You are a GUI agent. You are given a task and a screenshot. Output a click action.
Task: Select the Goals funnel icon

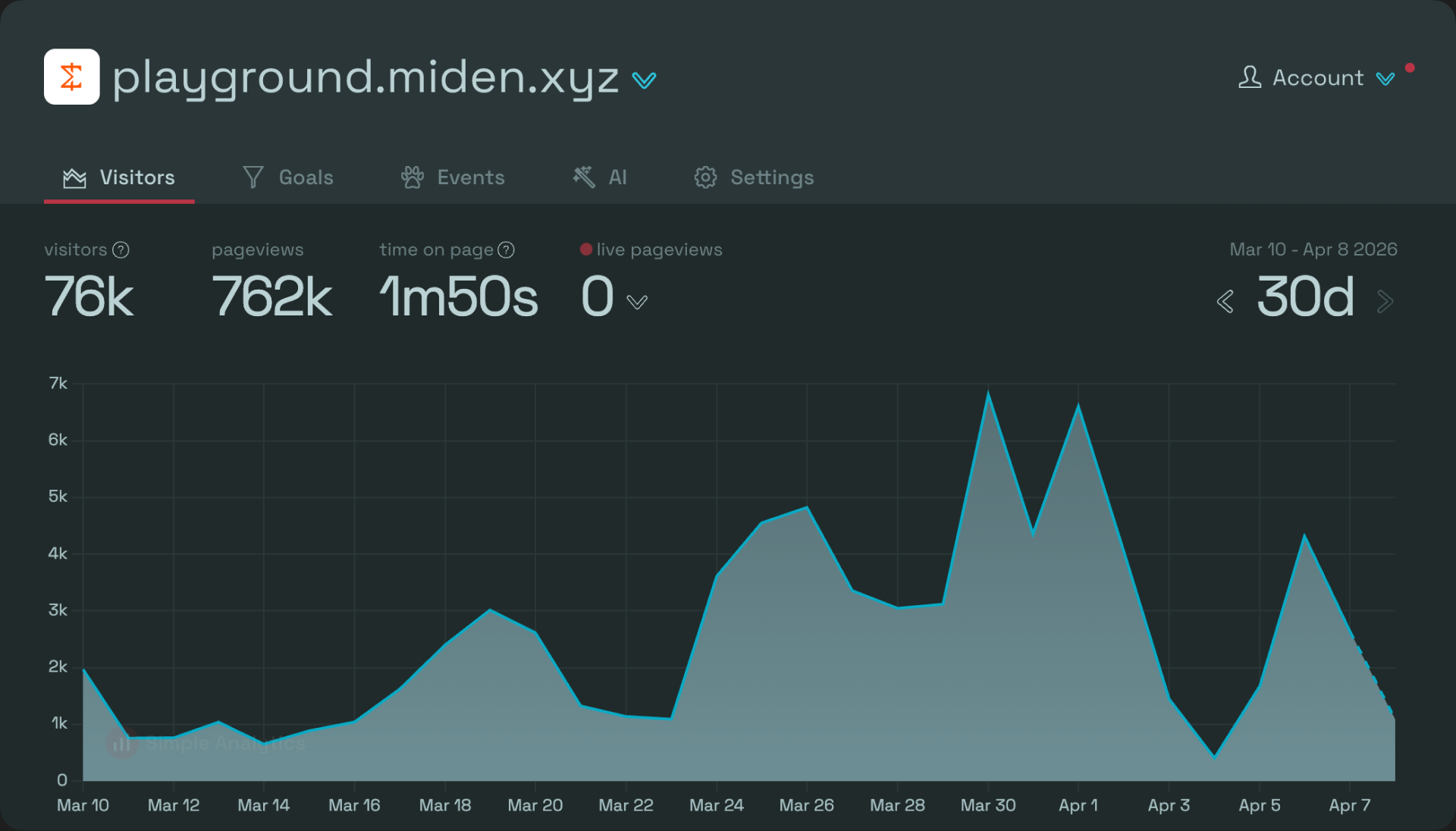click(x=254, y=177)
